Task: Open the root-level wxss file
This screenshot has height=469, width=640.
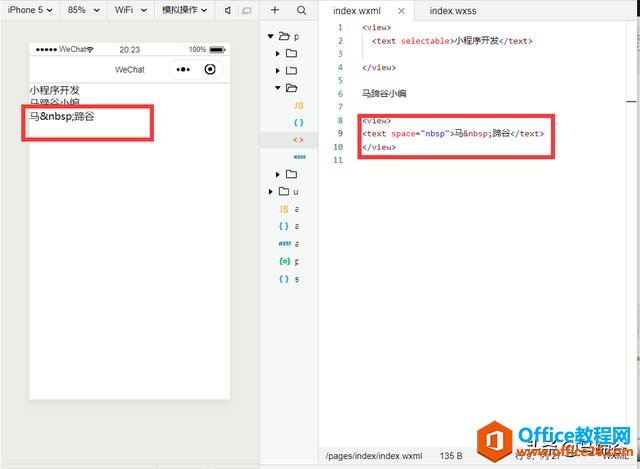Action: coord(284,243)
